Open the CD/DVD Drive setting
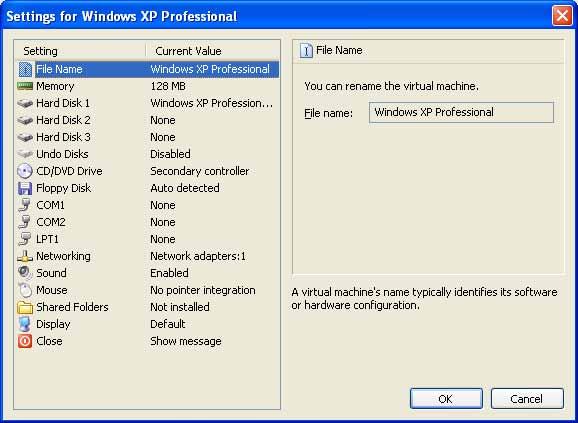The image size is (578, 423). coord(69,171)
